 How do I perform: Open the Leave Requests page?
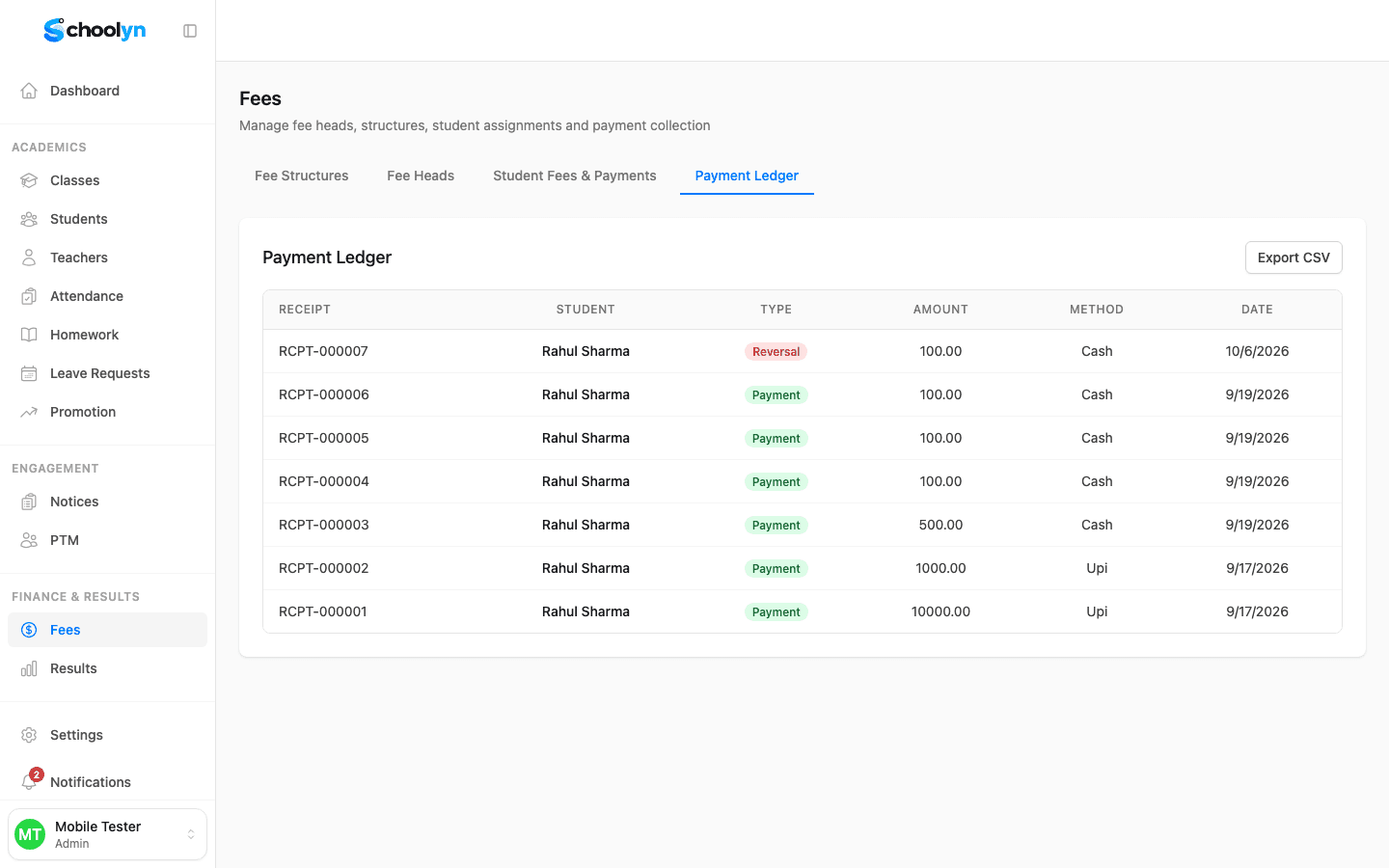click(x=107, y=373)
